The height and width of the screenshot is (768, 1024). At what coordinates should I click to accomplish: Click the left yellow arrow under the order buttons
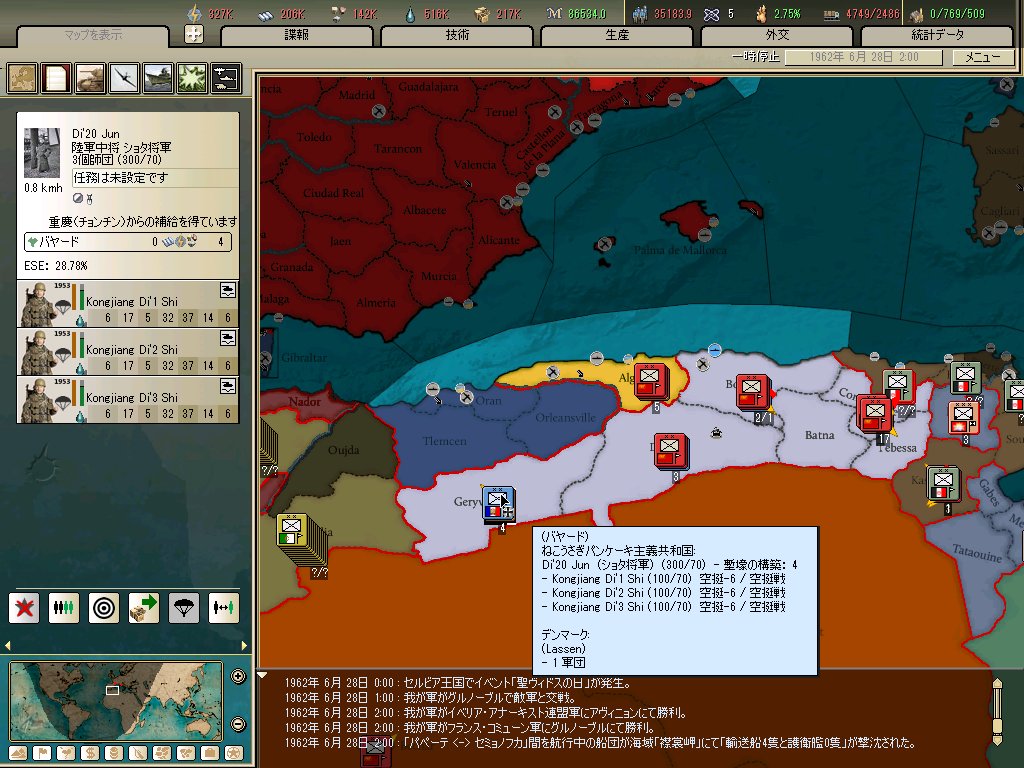[8, 645]
